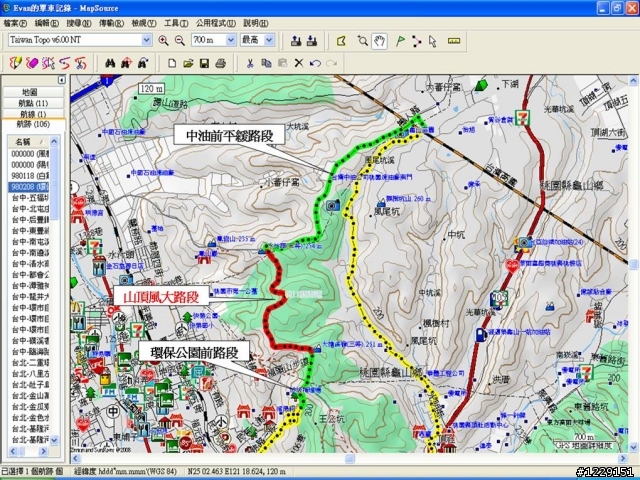640x480 pixels.
Task: Collapse the left panel with arrow button
Action: point(62,80)
